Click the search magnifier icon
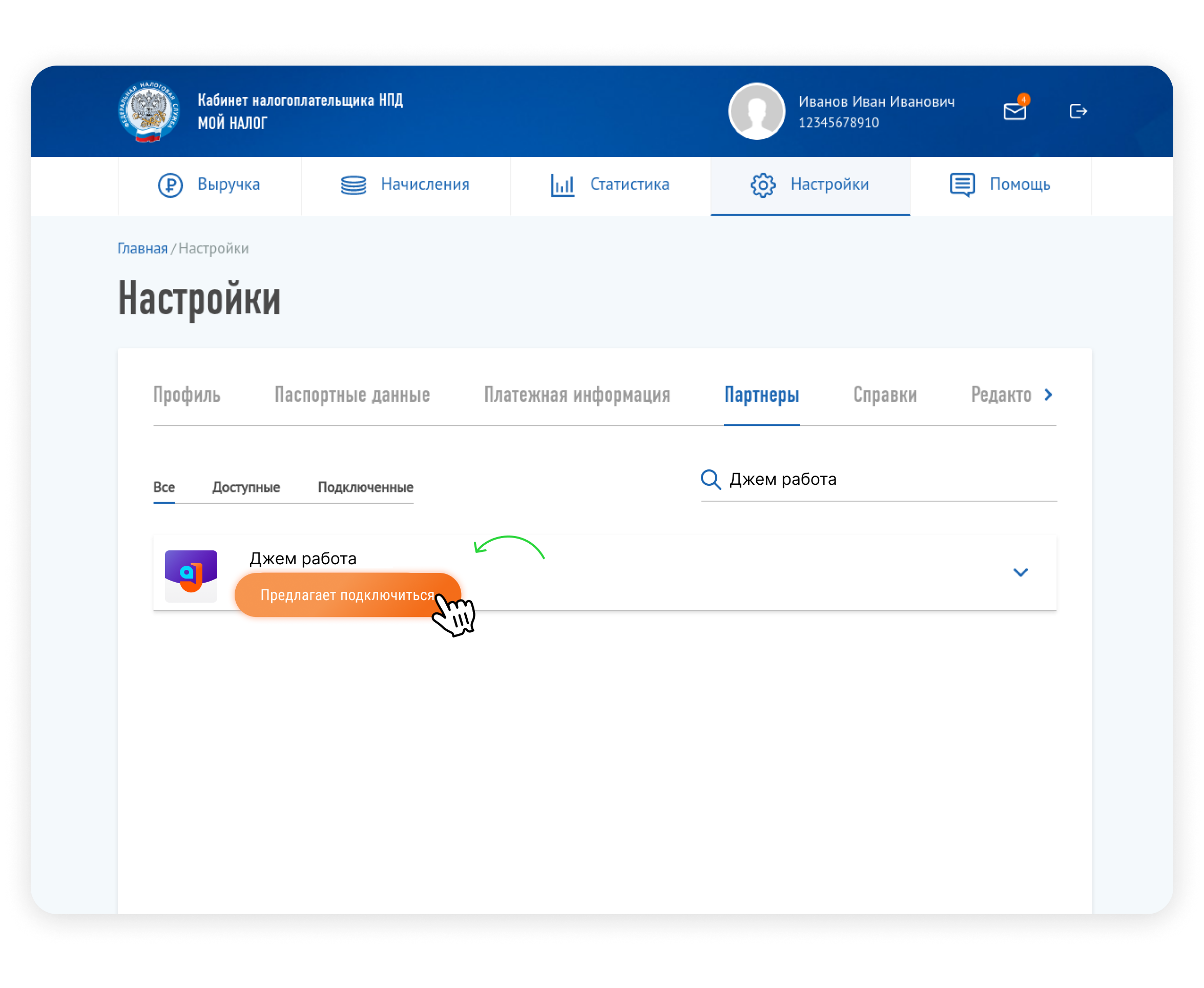The width and height of the screenshot is (1204, 988). tap(711, 479)
